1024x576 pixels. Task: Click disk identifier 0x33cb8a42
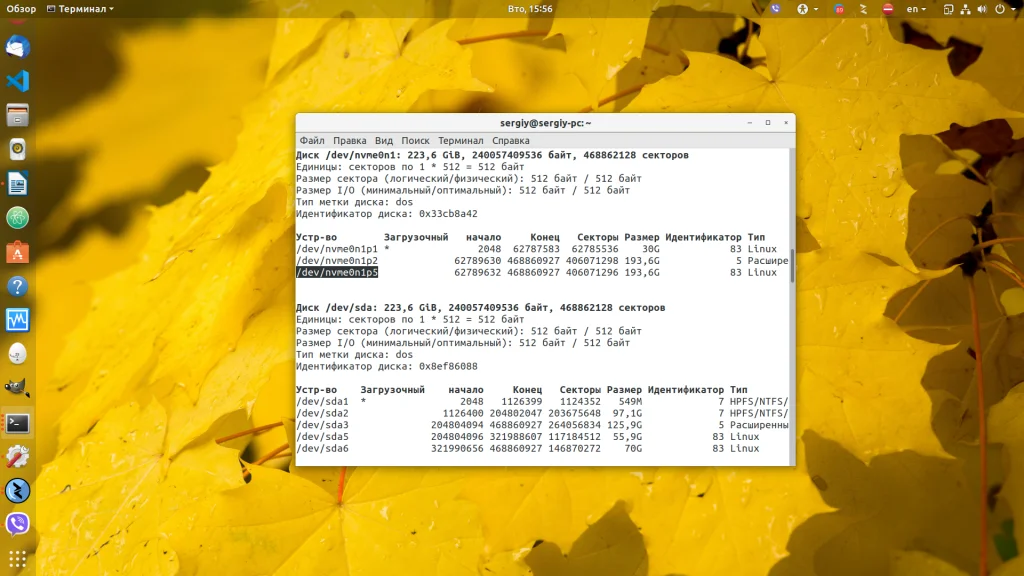[x=448, y=214]
